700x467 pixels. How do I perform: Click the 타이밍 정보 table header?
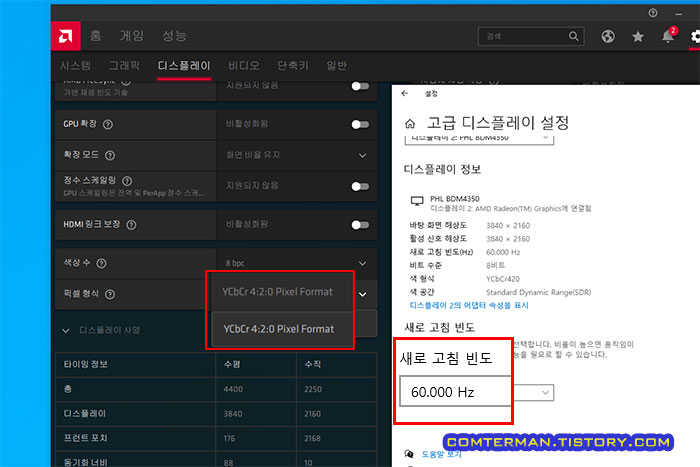pyautogui.click(x=85, y=364)
